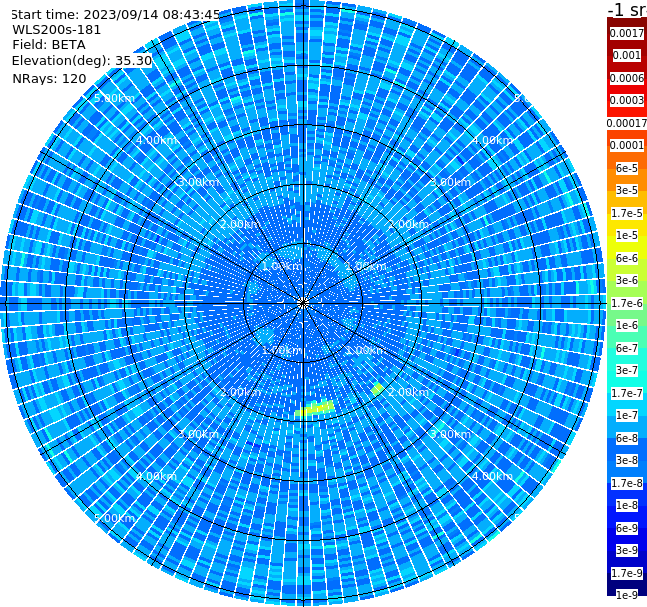
Task: Select the 3e-9 color bar label
Action: (x=627, y=550)
